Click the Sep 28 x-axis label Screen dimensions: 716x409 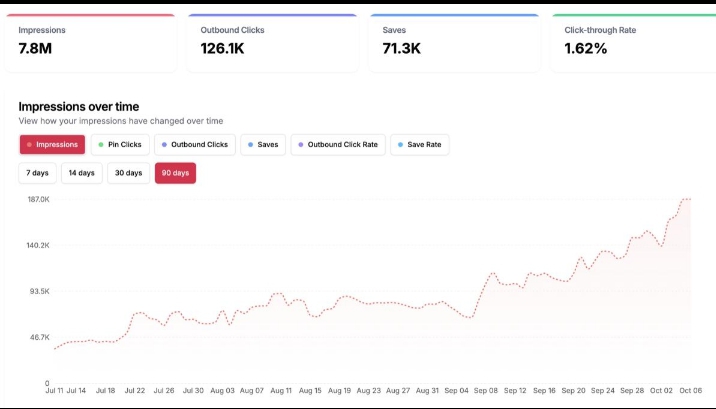coord(632,391)
